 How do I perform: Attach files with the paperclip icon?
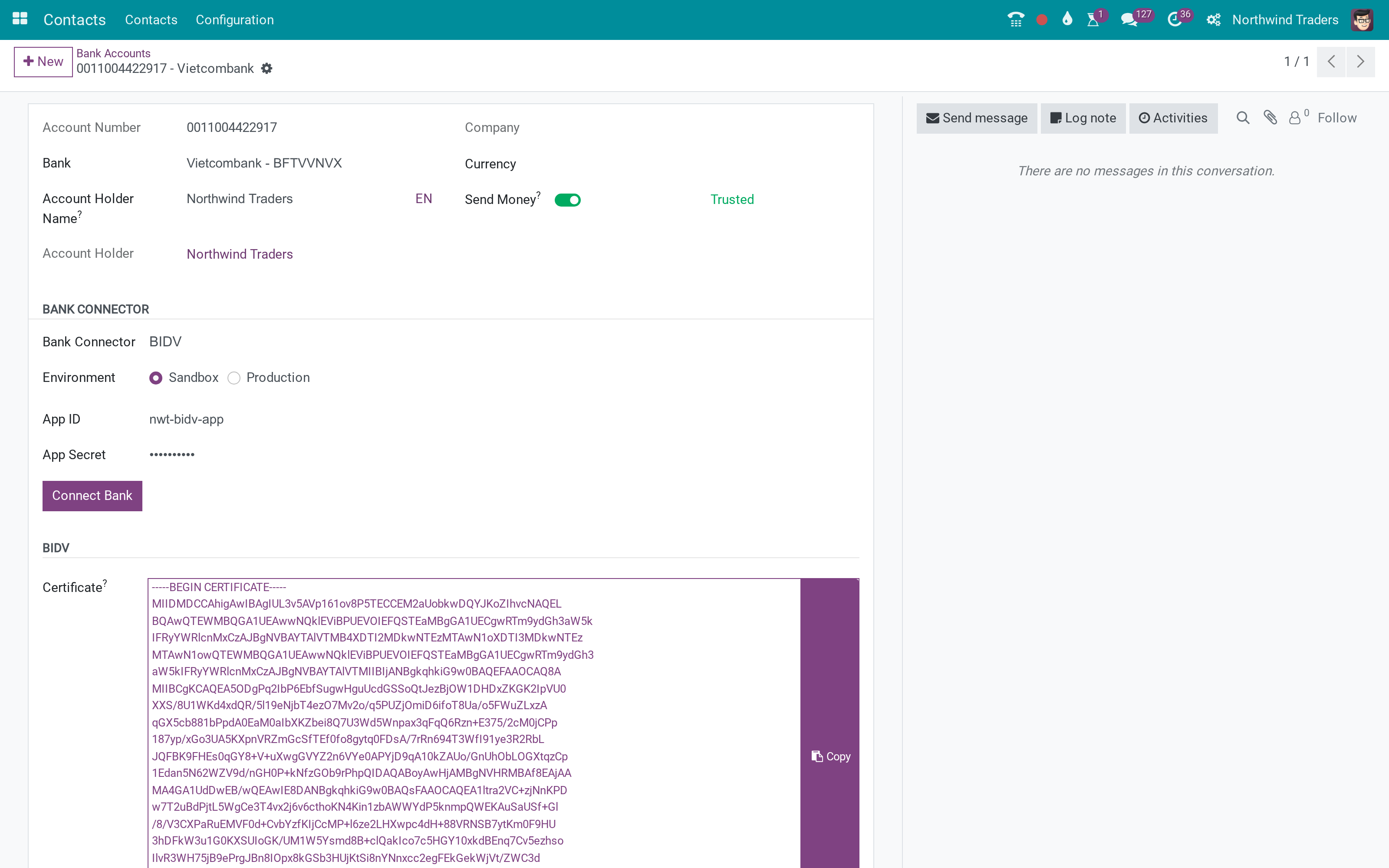coord(1270,118)
